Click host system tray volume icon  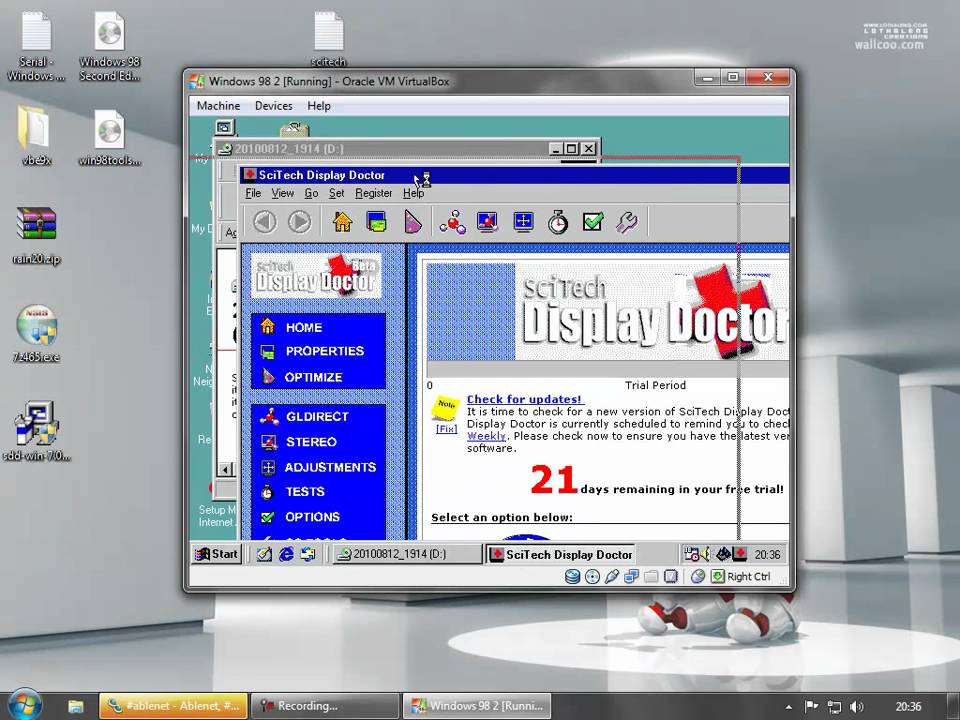coord(857,707)
